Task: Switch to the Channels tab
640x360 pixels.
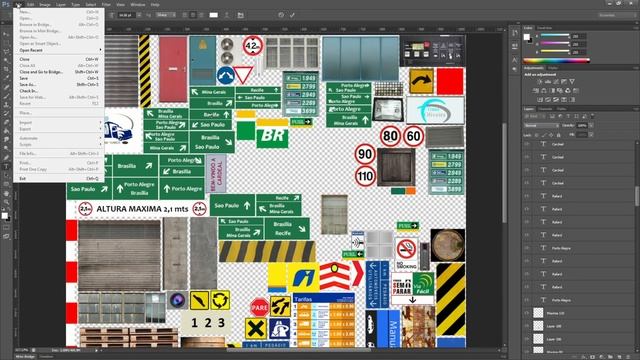Action: click(x=545, y=109)
